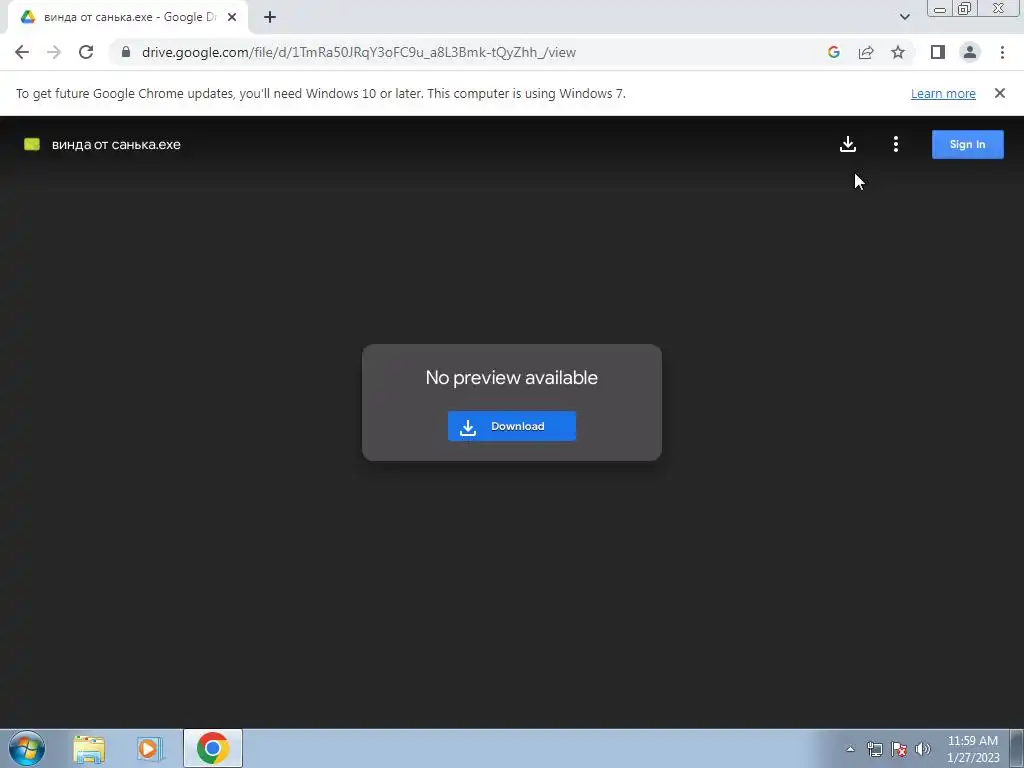This screenshot has width=1024, height=768.
Task: Open Windows Media Player from taskbar
Action: point(150,748)
